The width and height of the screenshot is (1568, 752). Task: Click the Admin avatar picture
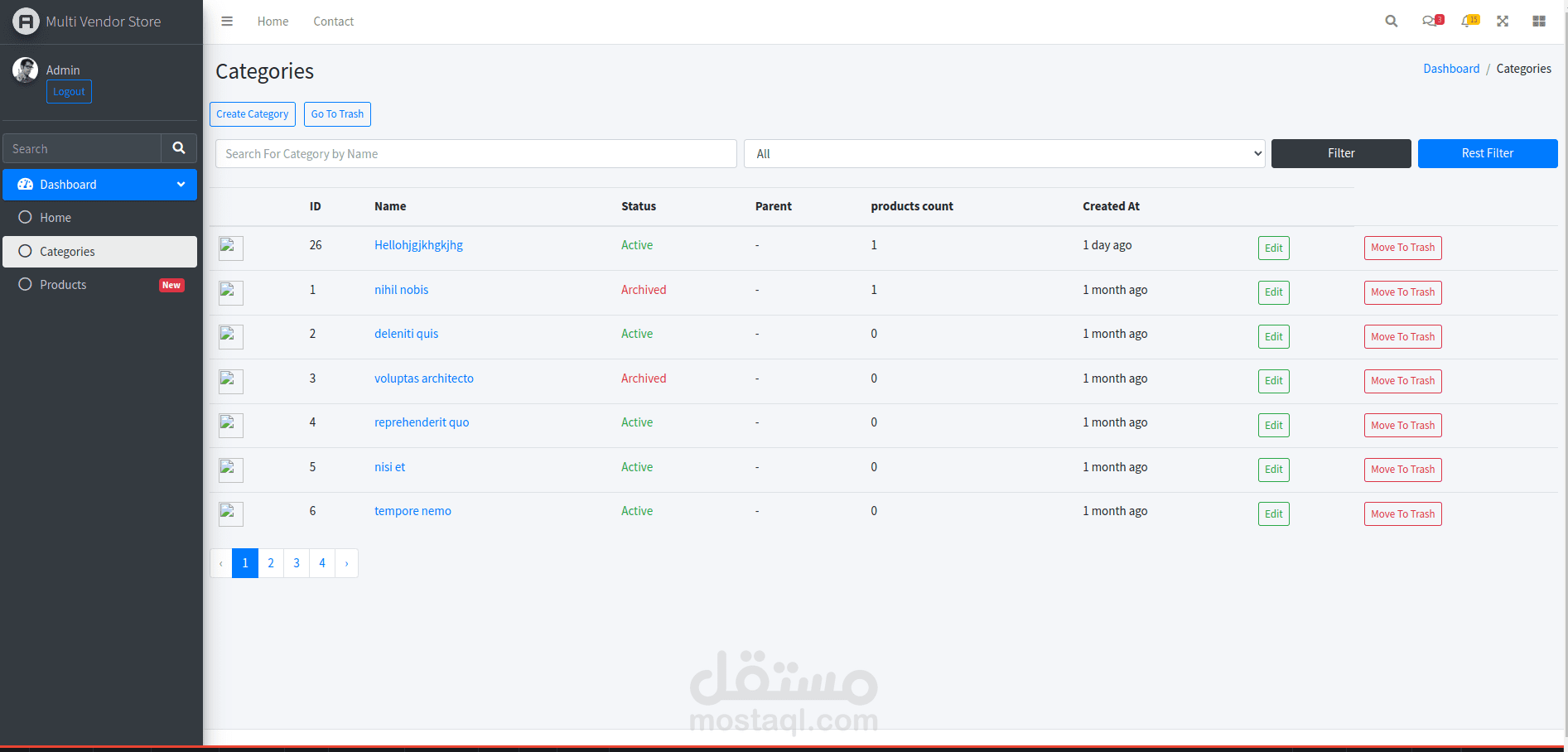point(25,70)
